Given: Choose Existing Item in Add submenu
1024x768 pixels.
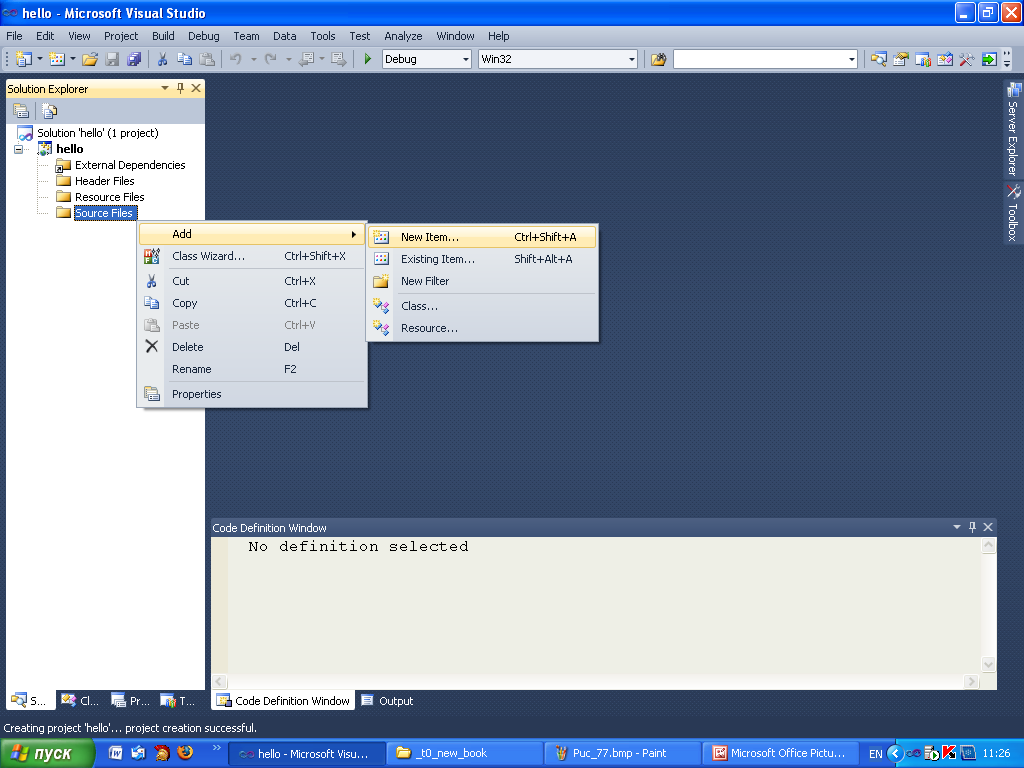Looking at the screenshot, I should 483,259.
